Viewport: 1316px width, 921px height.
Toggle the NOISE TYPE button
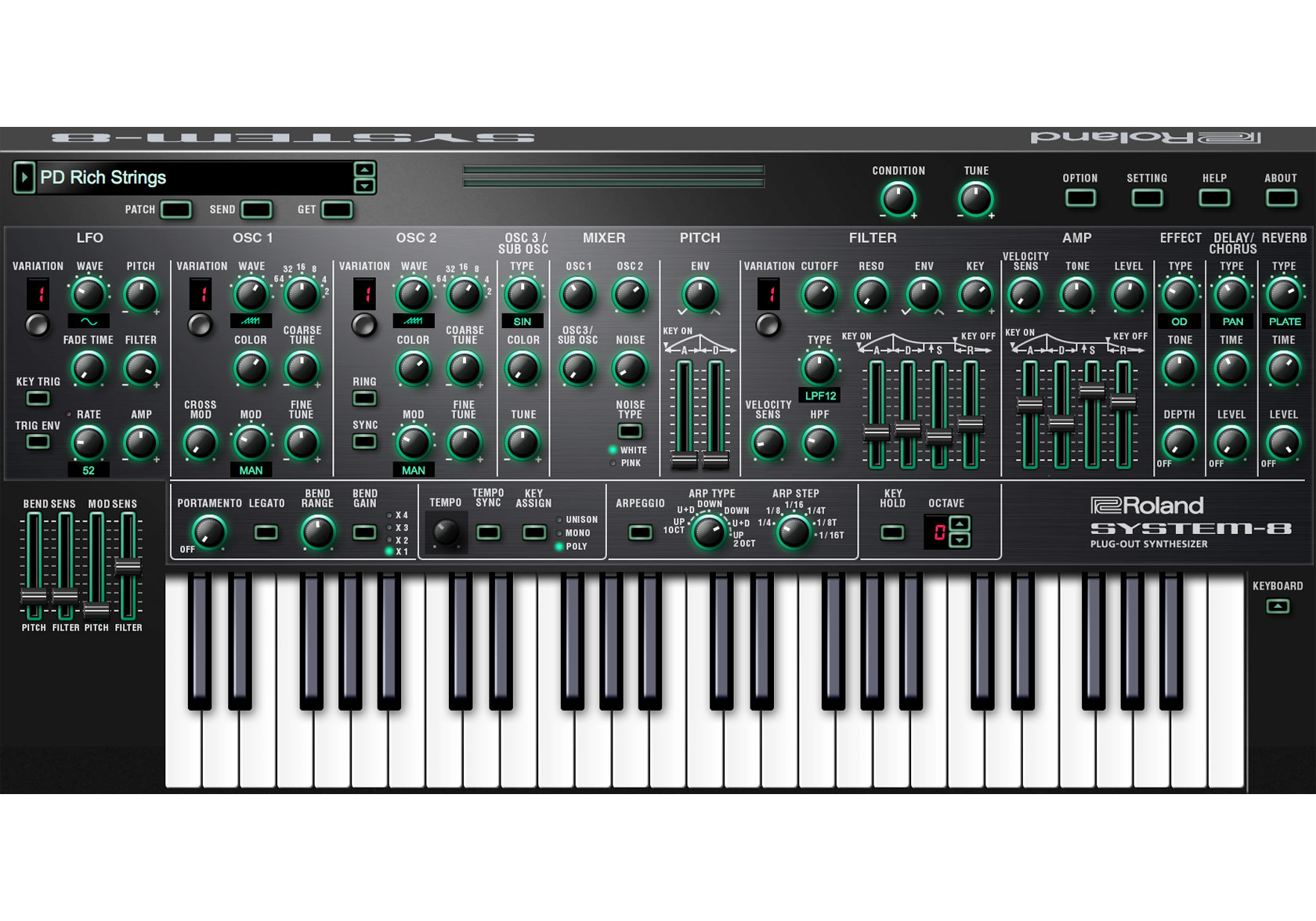tap(630, 431)
